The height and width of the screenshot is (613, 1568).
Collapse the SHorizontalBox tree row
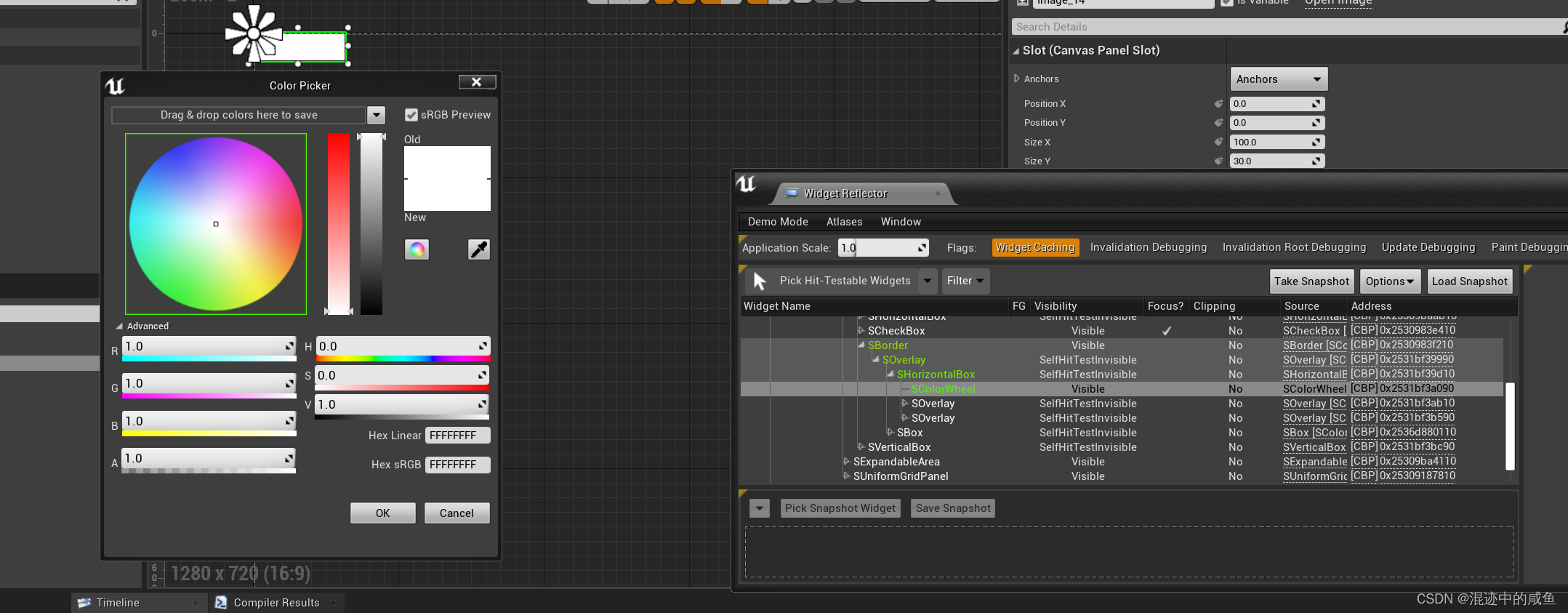coord(890,374)
